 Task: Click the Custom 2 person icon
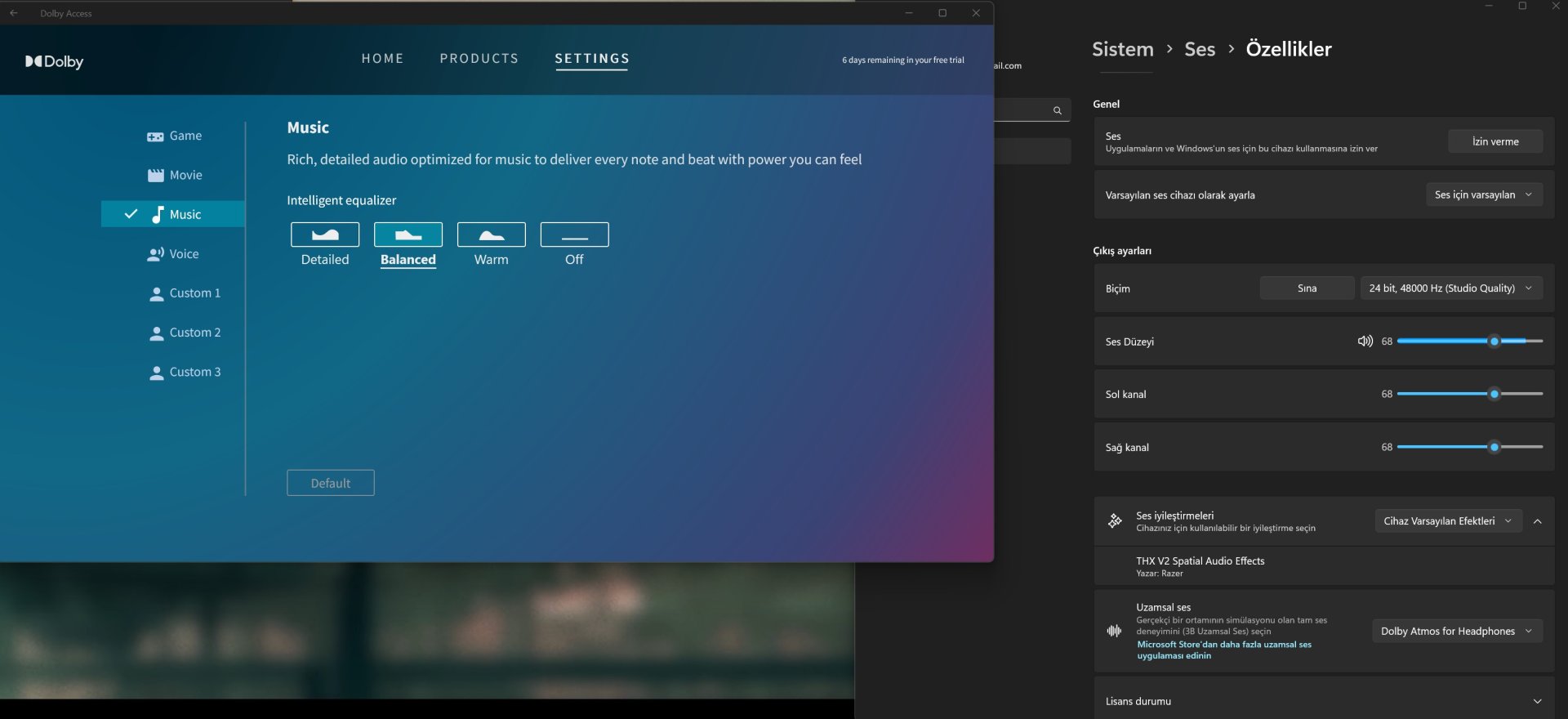[157, 333]
